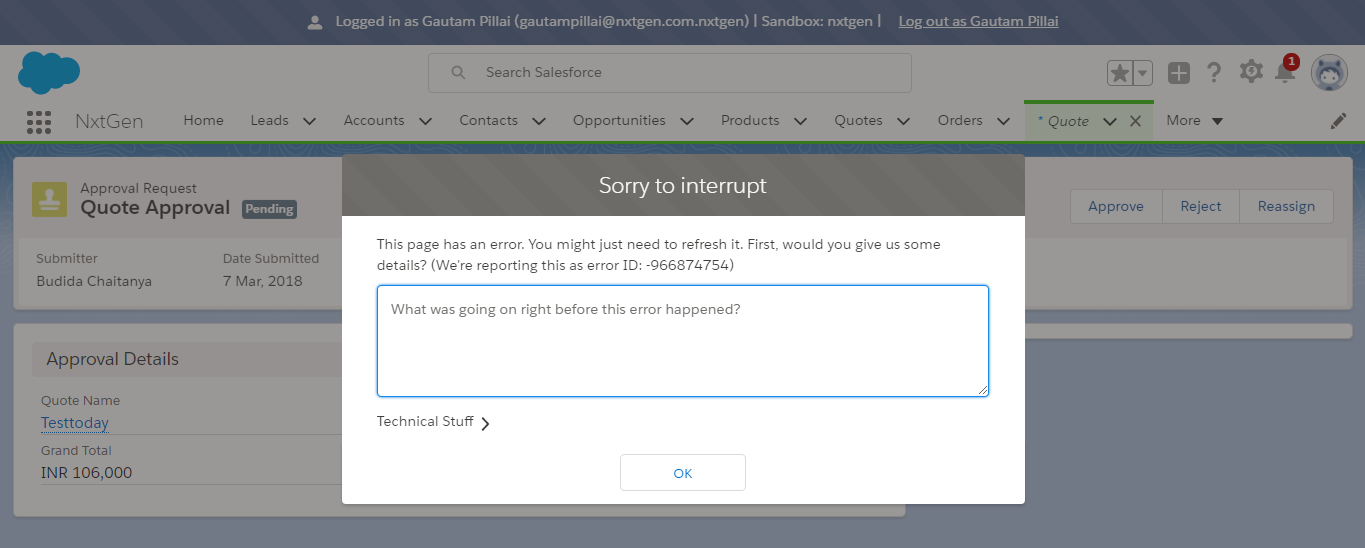The width and height of the screenshot is (1365, 548).
Task: Open the Help question mark icon
Action: (1214, 73)
